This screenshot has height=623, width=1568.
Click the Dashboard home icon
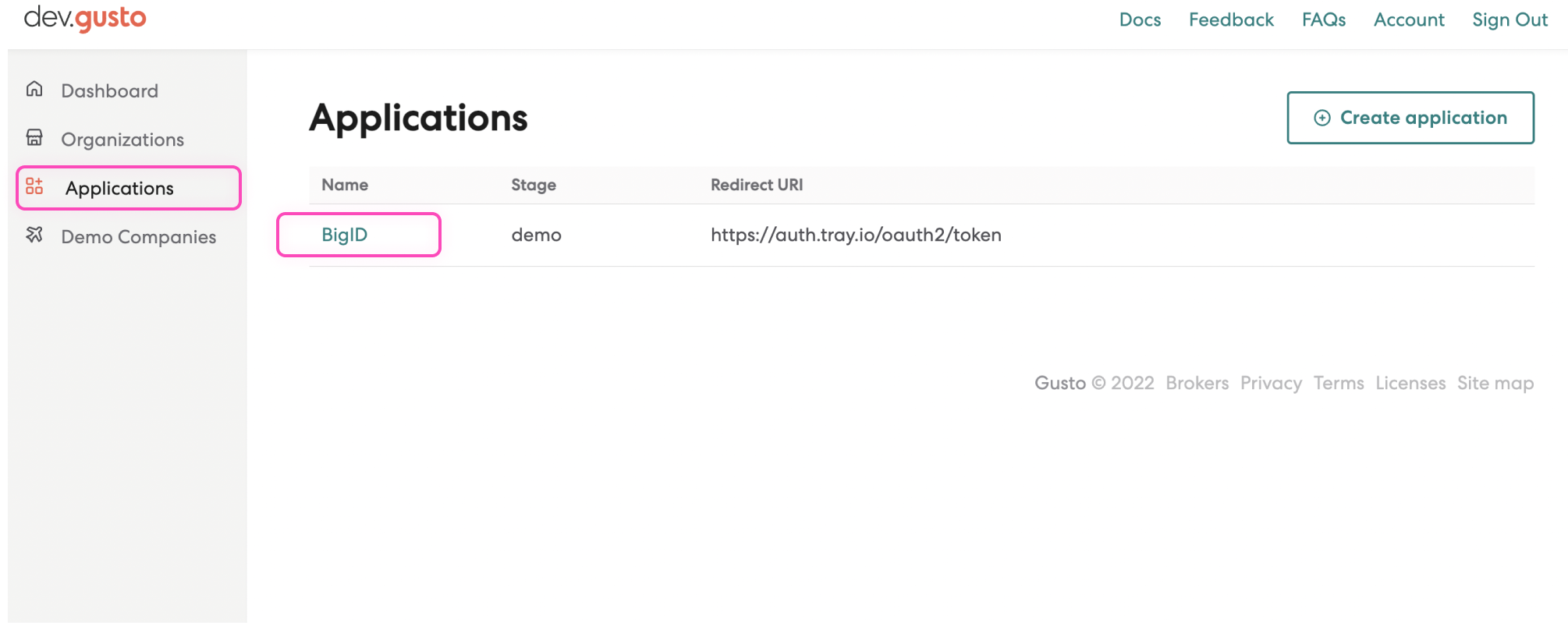pos(34,90)
